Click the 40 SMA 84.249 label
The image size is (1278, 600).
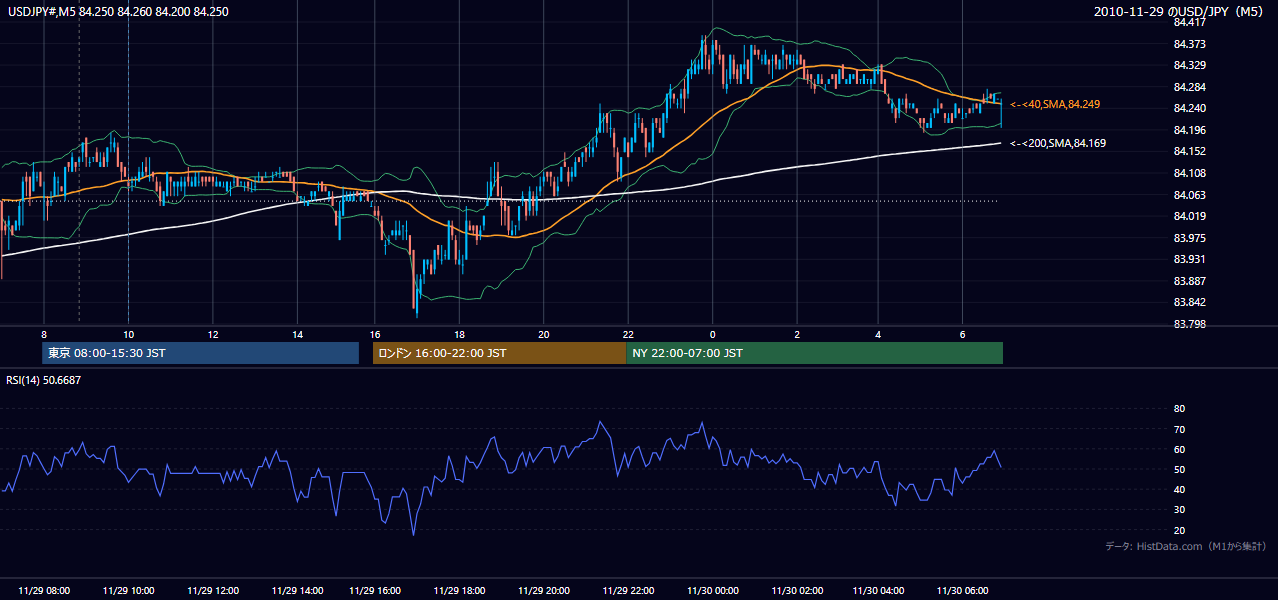1055,104
